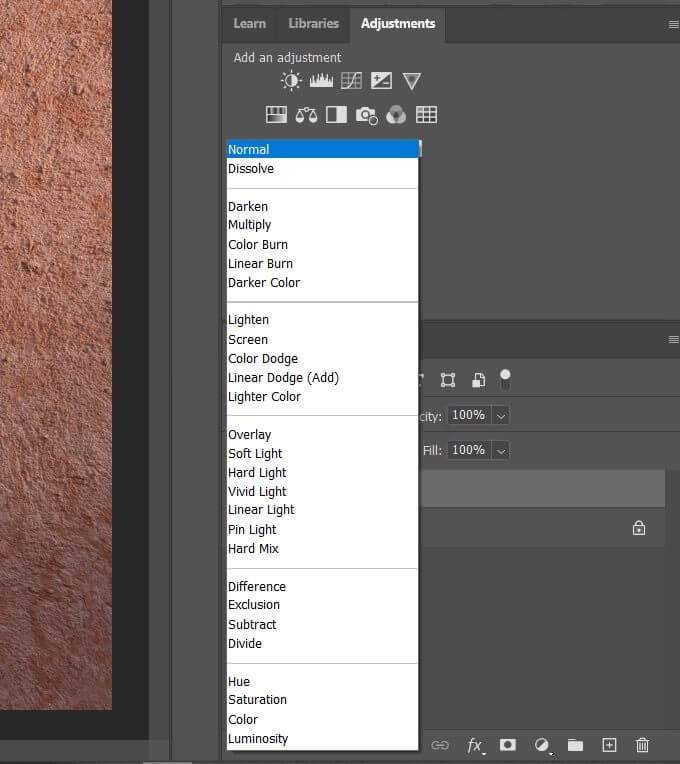Image resolution: width=680 pixels, height=764 pixels.
Task: Toggle the layer filter switch
Action: 506,379
